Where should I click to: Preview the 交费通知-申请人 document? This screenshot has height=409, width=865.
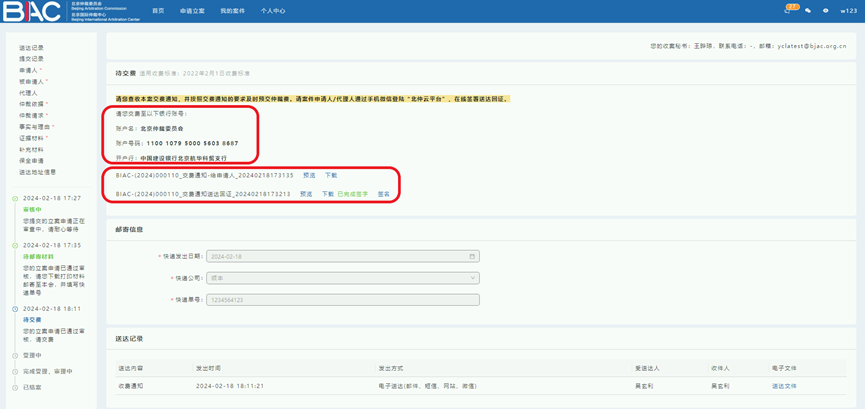pos(308,175)
